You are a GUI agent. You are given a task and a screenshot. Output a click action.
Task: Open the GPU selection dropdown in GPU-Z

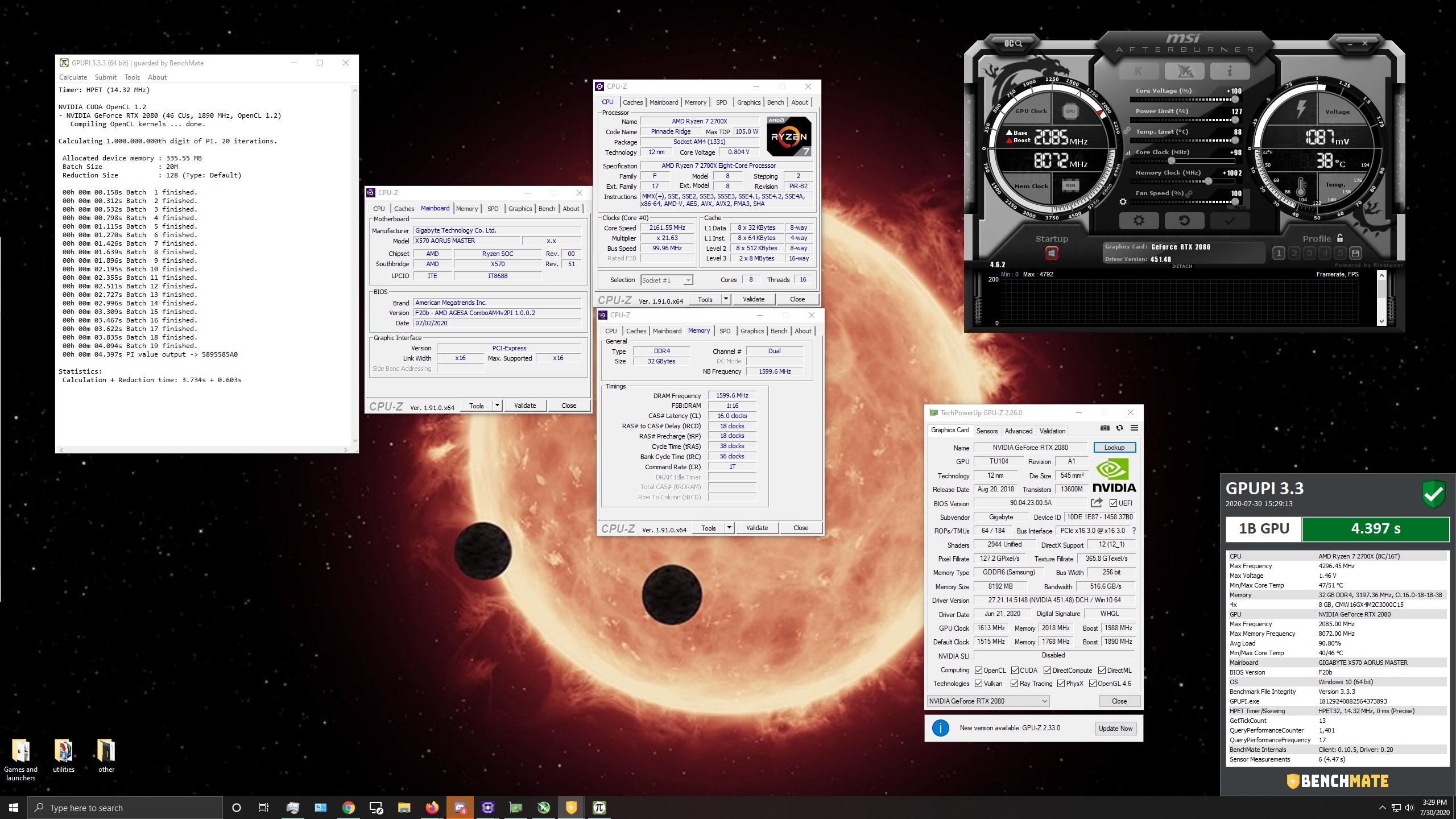pyautogui.click(x=988, y=701)
